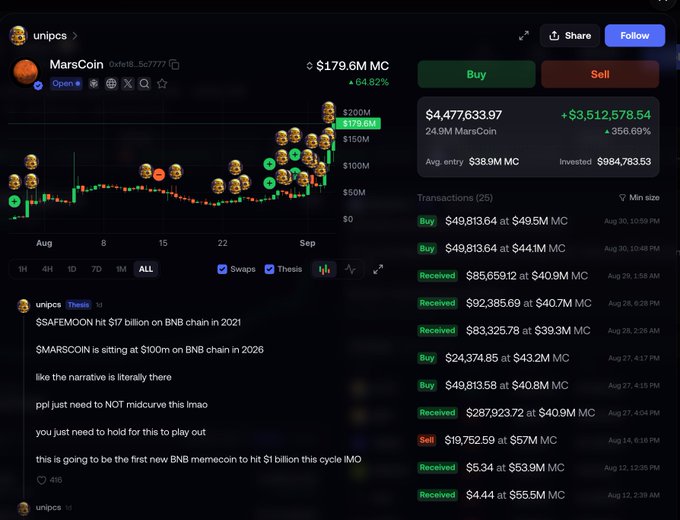Click the +$3,512,578.54 profit value

tap(606, 115)
